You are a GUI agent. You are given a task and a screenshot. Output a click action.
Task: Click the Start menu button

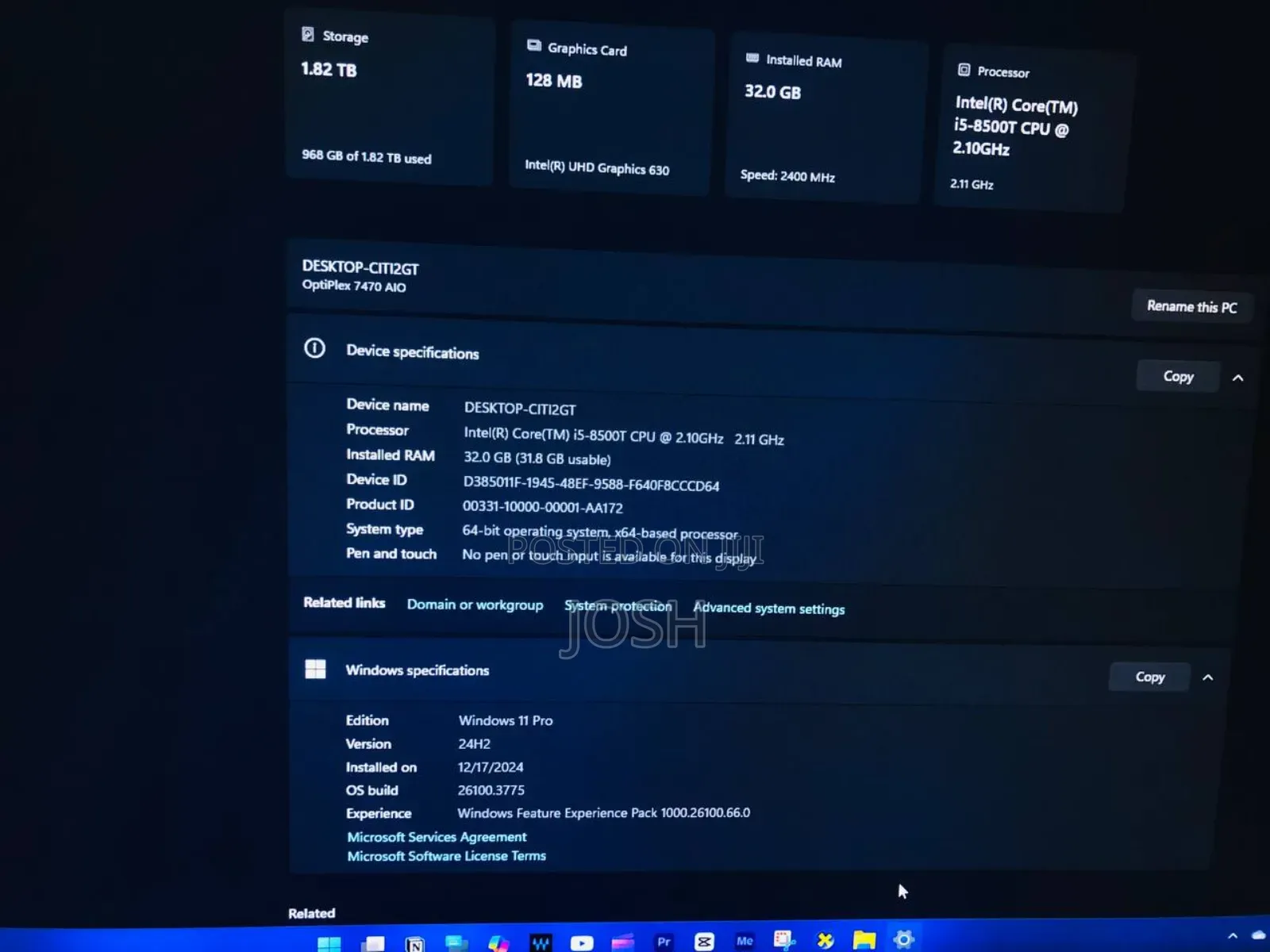(329, 942)
